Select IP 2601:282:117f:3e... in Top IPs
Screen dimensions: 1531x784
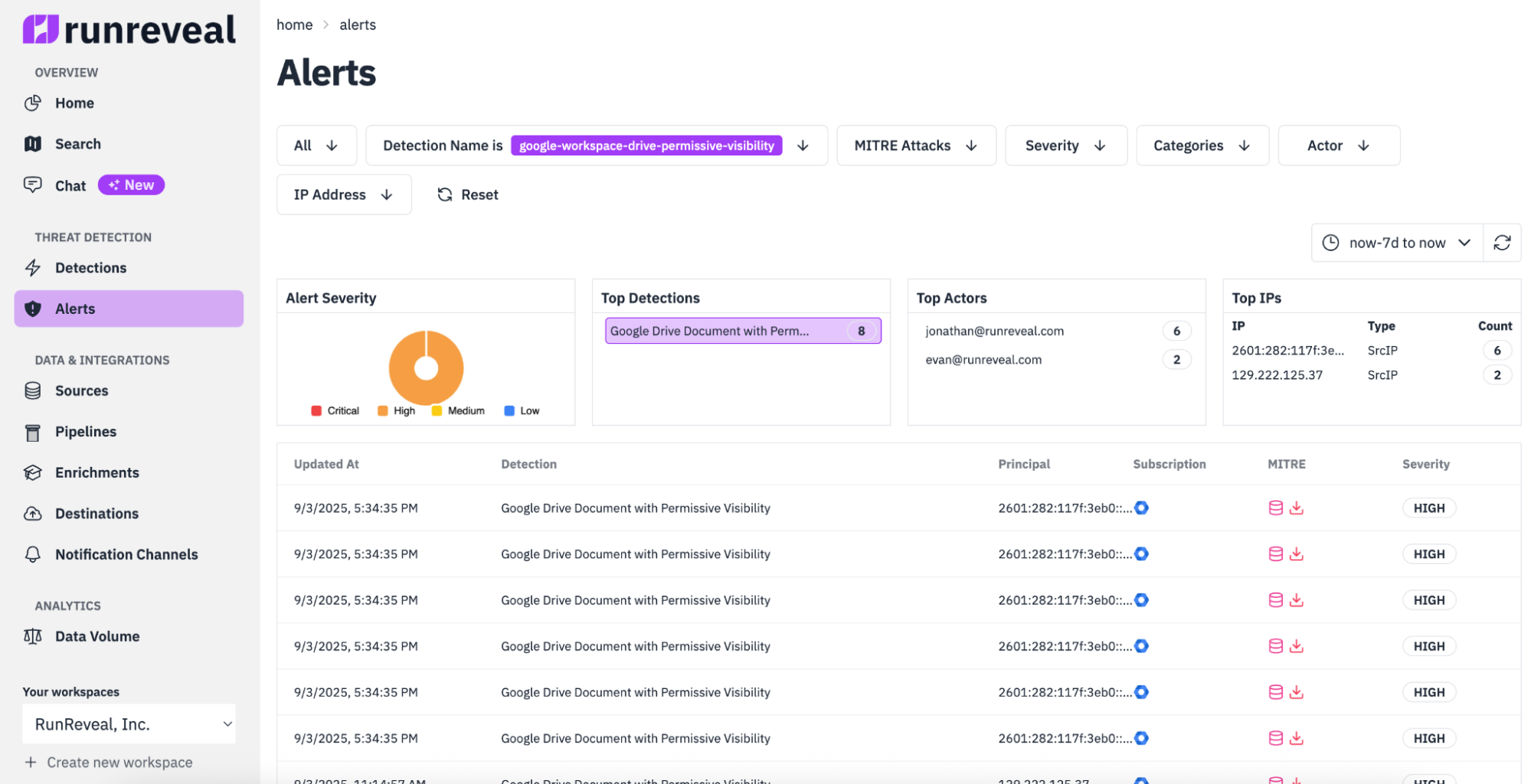click(x=1287, y=350)
